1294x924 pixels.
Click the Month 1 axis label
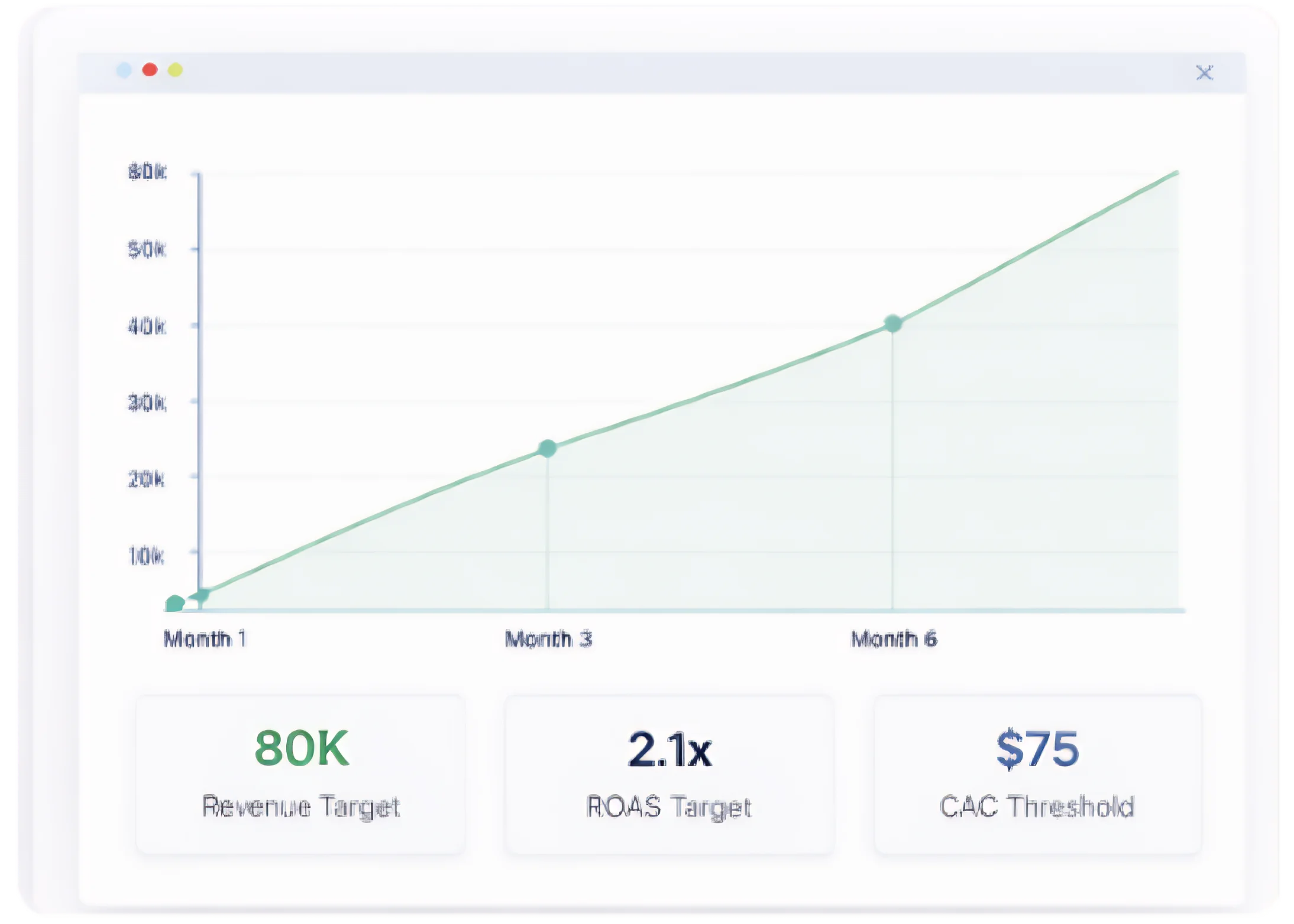pos(205,639)
